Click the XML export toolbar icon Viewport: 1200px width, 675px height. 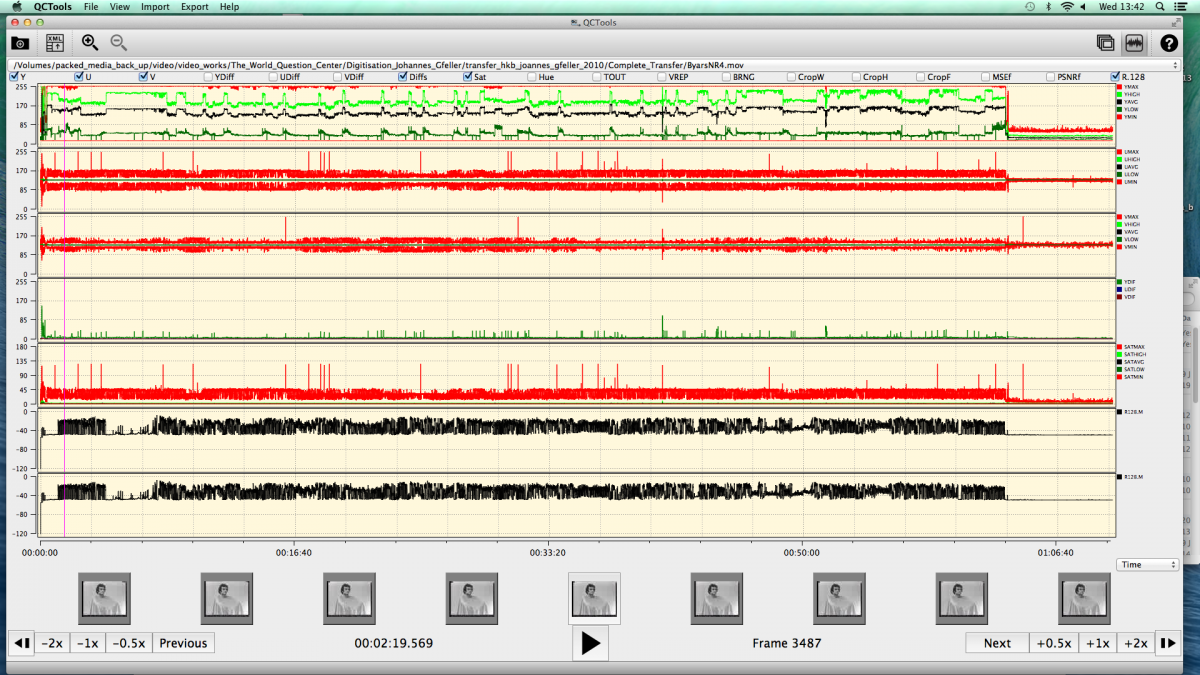tap(54, 43)
